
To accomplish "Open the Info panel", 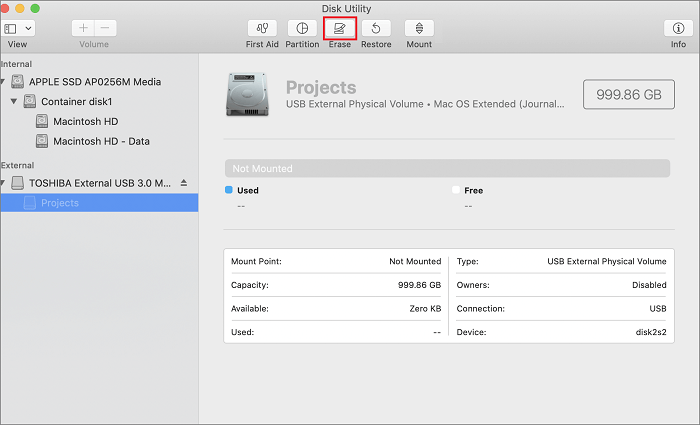I will pos(678,29).
